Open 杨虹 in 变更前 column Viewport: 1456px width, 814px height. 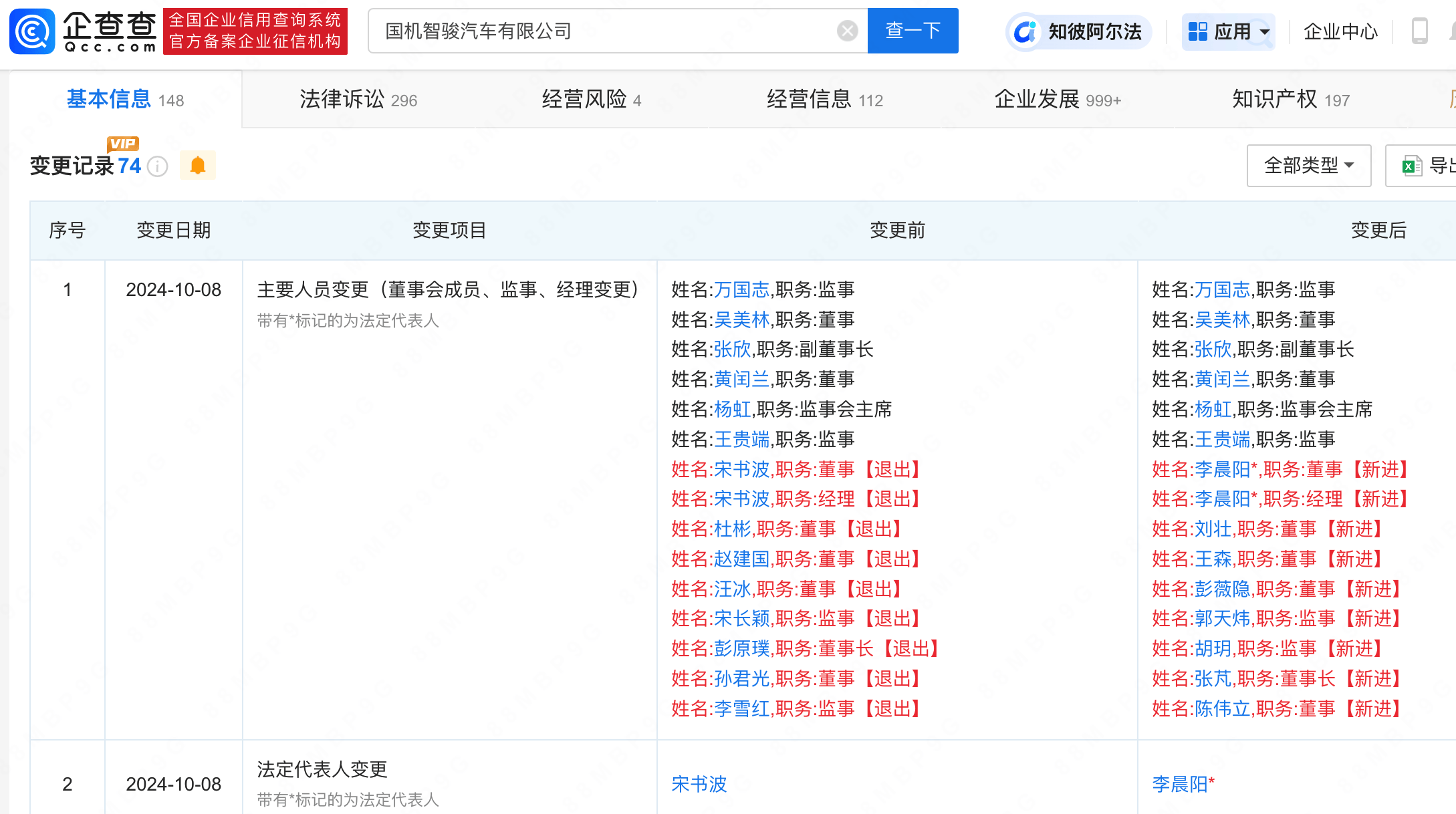pyautogui.click(x=733, y=409)
